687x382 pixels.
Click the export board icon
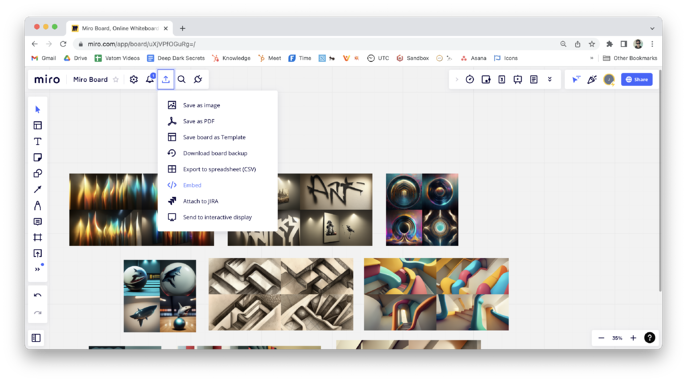pyautogui.click(x=166, y=79)
